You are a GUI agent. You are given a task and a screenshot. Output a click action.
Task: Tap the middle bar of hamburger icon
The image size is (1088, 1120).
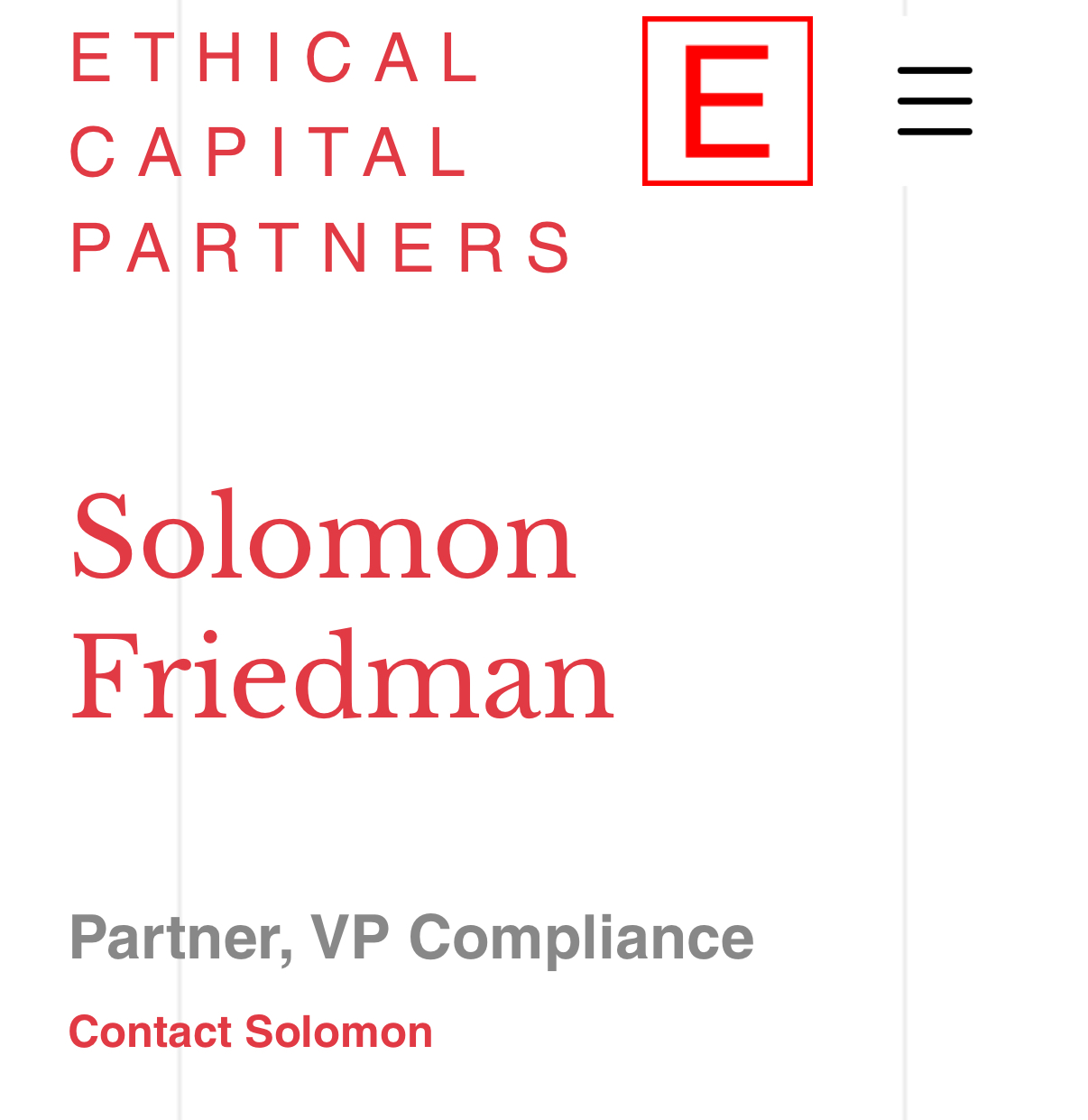pyautogui.click(x=935, y=100)
